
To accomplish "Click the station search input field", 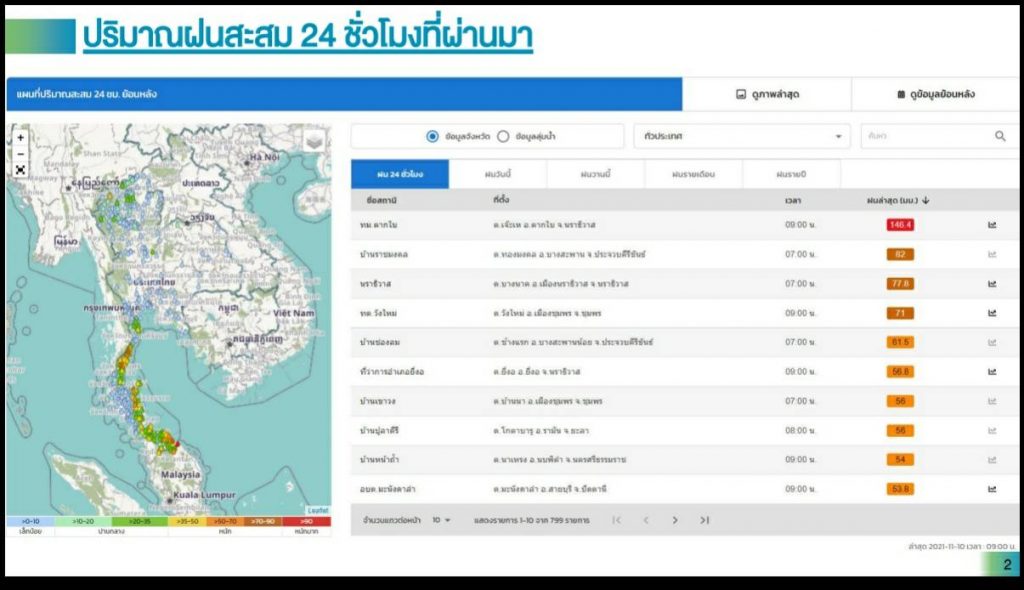I will (922, 136).
